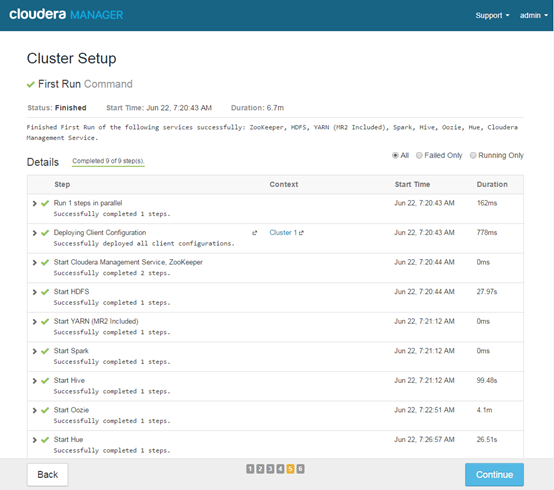Screen dimensions: 554x490
Task: Click external link icon beside Cluster 1
Action: click(301, 233)
